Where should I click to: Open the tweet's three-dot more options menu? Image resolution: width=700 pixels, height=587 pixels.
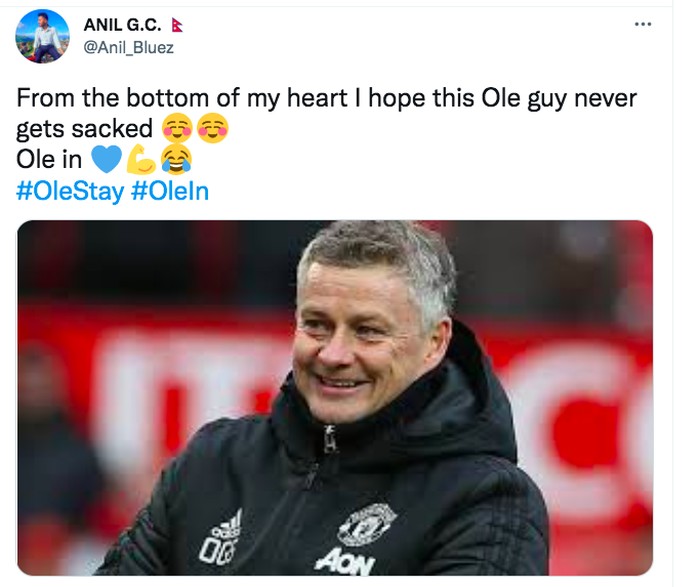[643, 25]
